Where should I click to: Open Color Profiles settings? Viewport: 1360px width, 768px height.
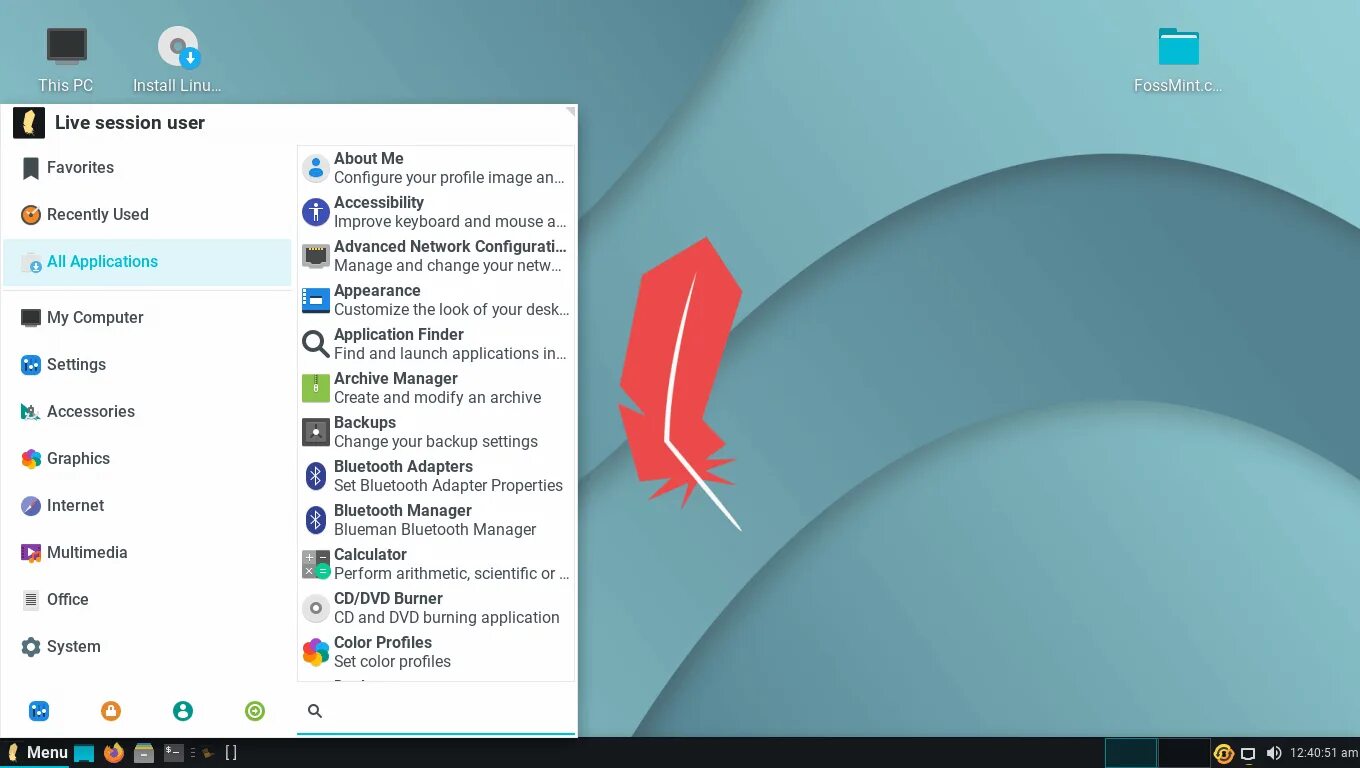point(436,652)
